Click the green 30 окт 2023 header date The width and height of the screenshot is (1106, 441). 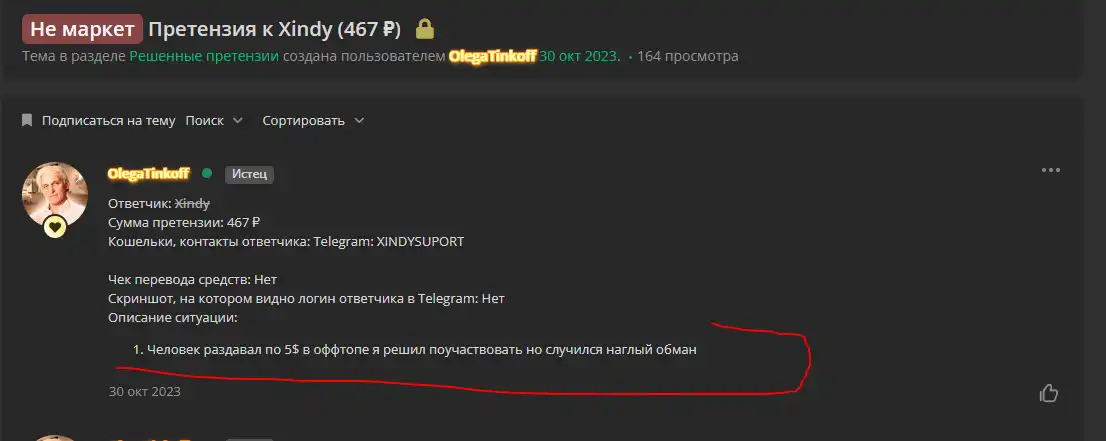click(578, 56)
